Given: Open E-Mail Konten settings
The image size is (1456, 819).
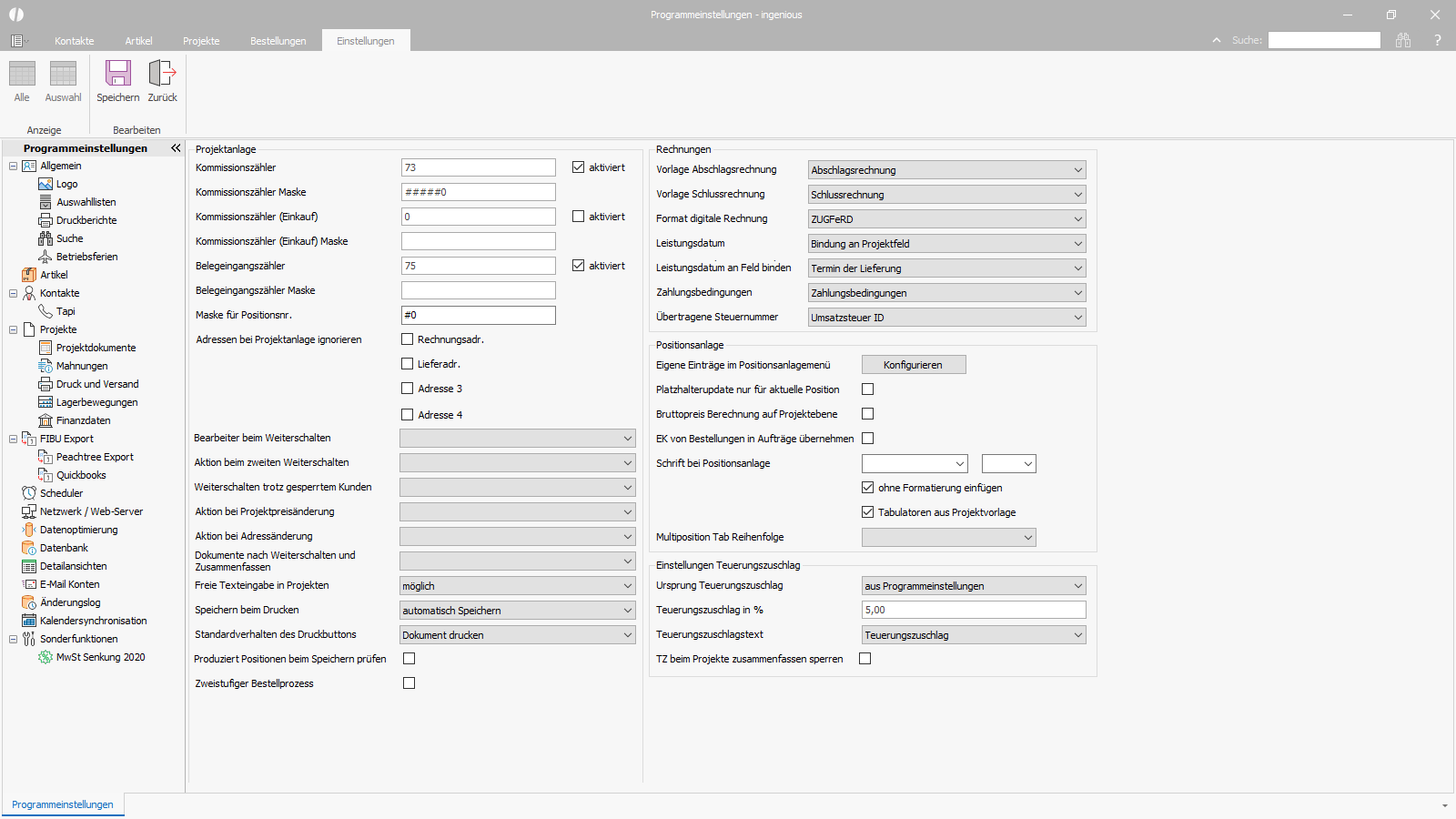Looking at the screenshot, I should pyautogui.click(x=69, y=584).
